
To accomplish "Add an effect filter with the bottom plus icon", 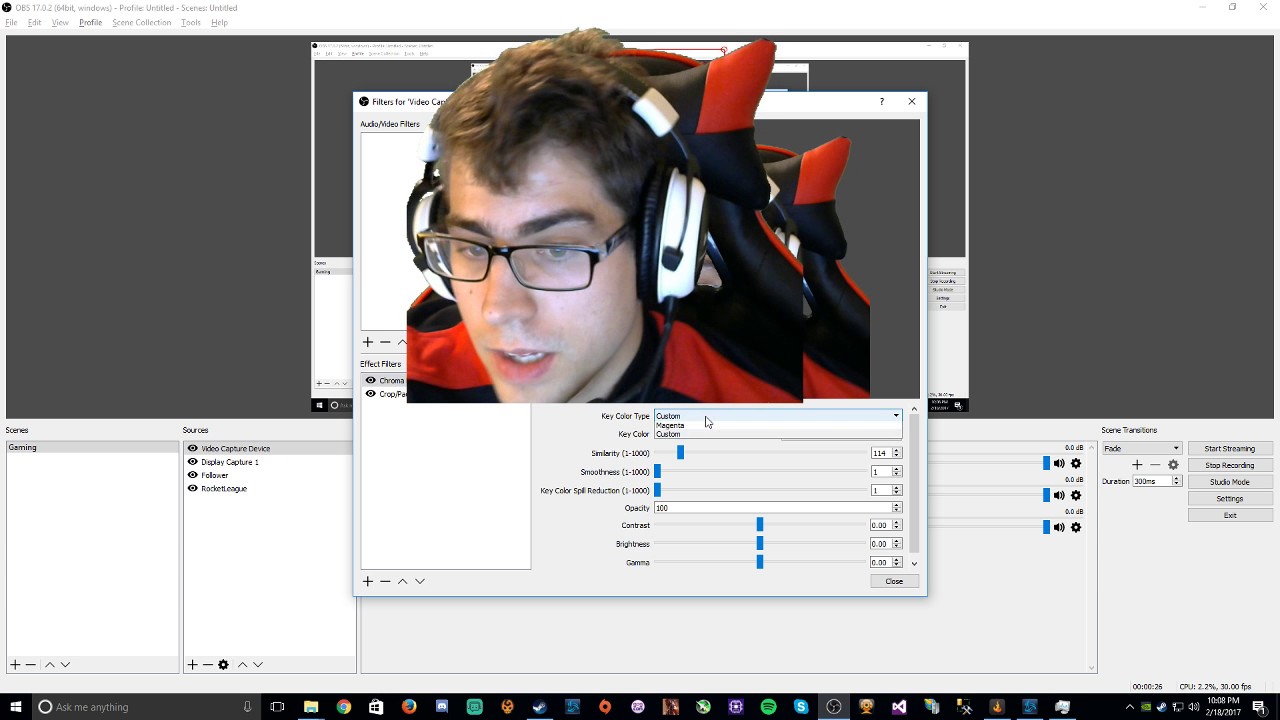I will pyautogui.click(x=367, y=581).
